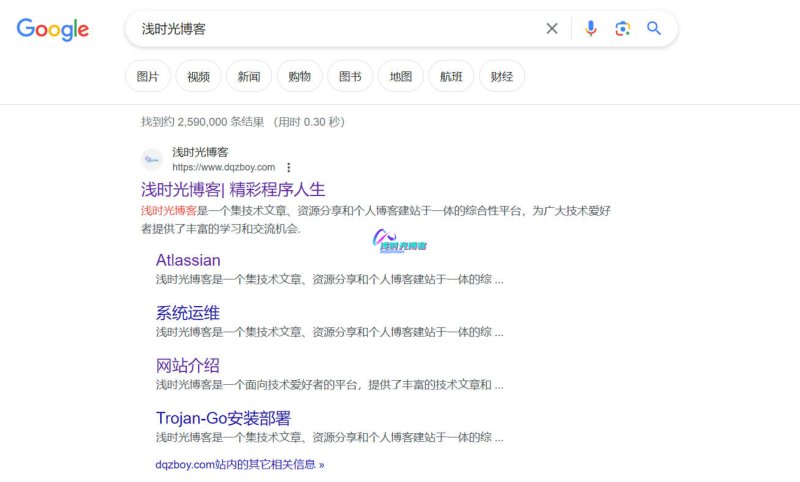The height and width of the screenshot is (482, 800).
Task: Open the Trojan-Go安装部署 sitelink
Action: [x=223, y=418]
